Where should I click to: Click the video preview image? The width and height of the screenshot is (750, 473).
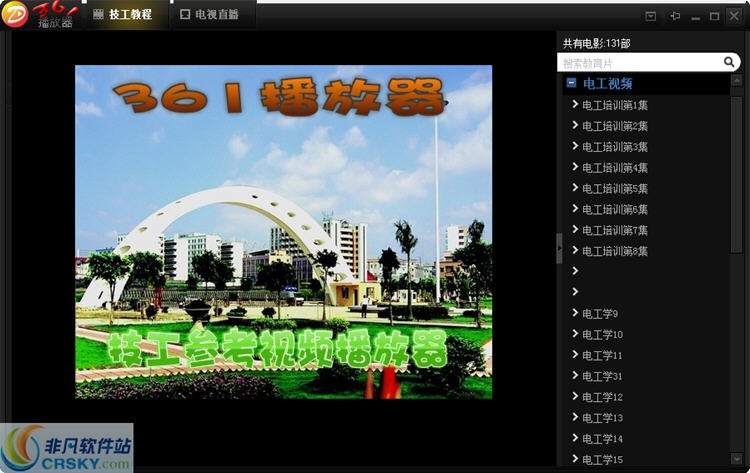point(283,232)
